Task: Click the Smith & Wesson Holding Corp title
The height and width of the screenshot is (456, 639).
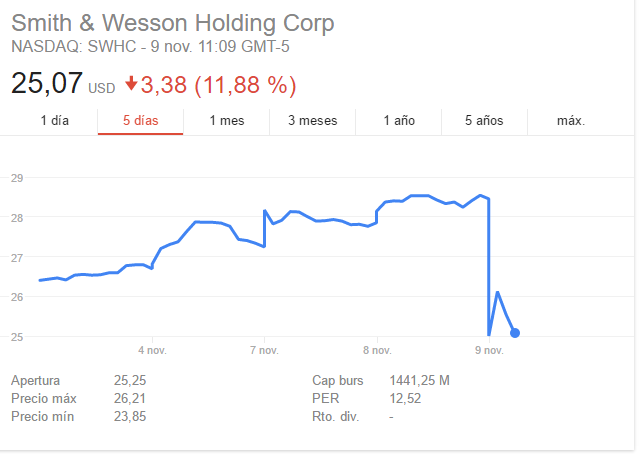Action: pos(173,24)
